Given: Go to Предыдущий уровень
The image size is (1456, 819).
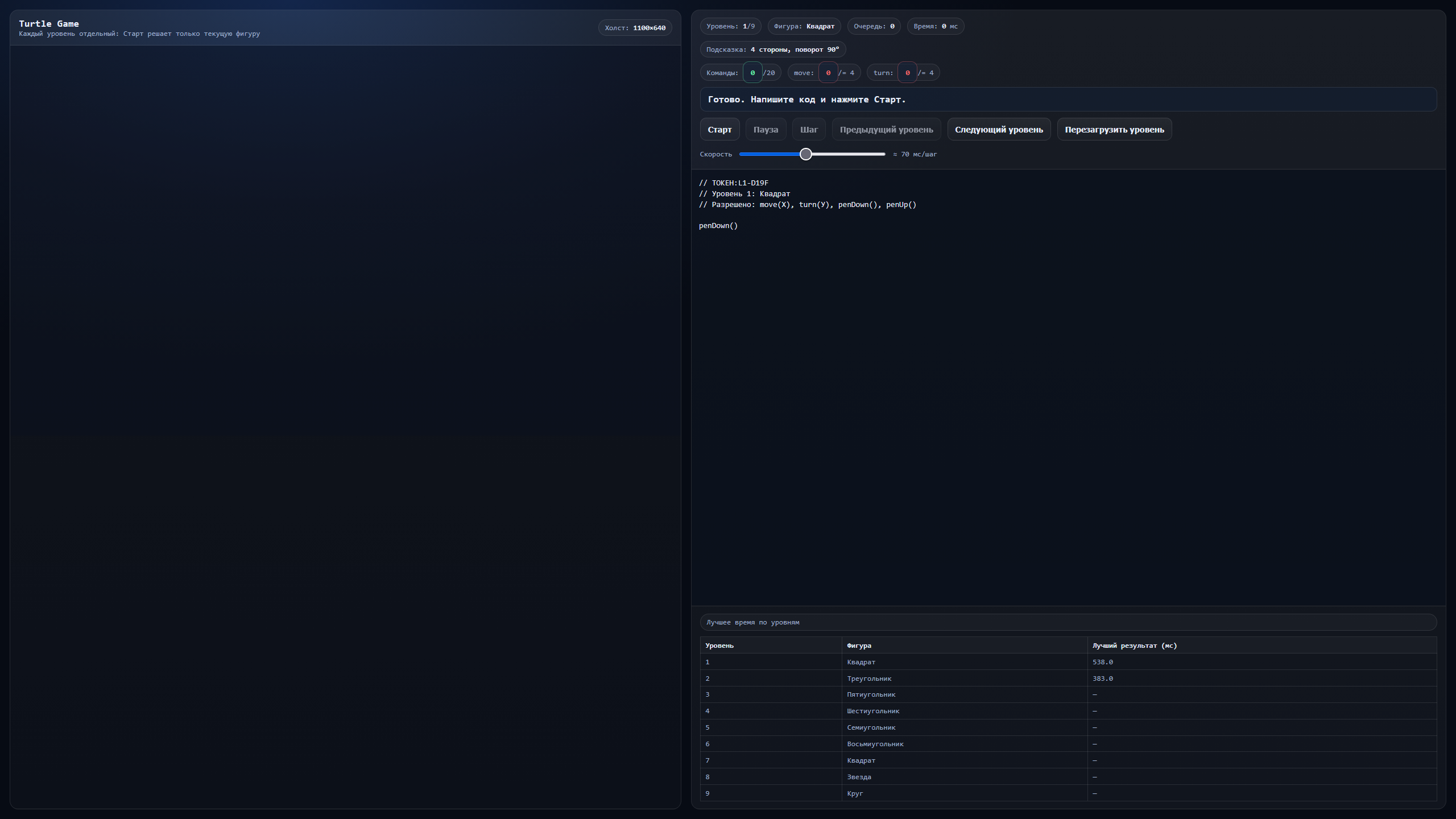Looking at the screenshot, I should click(886, 129).
